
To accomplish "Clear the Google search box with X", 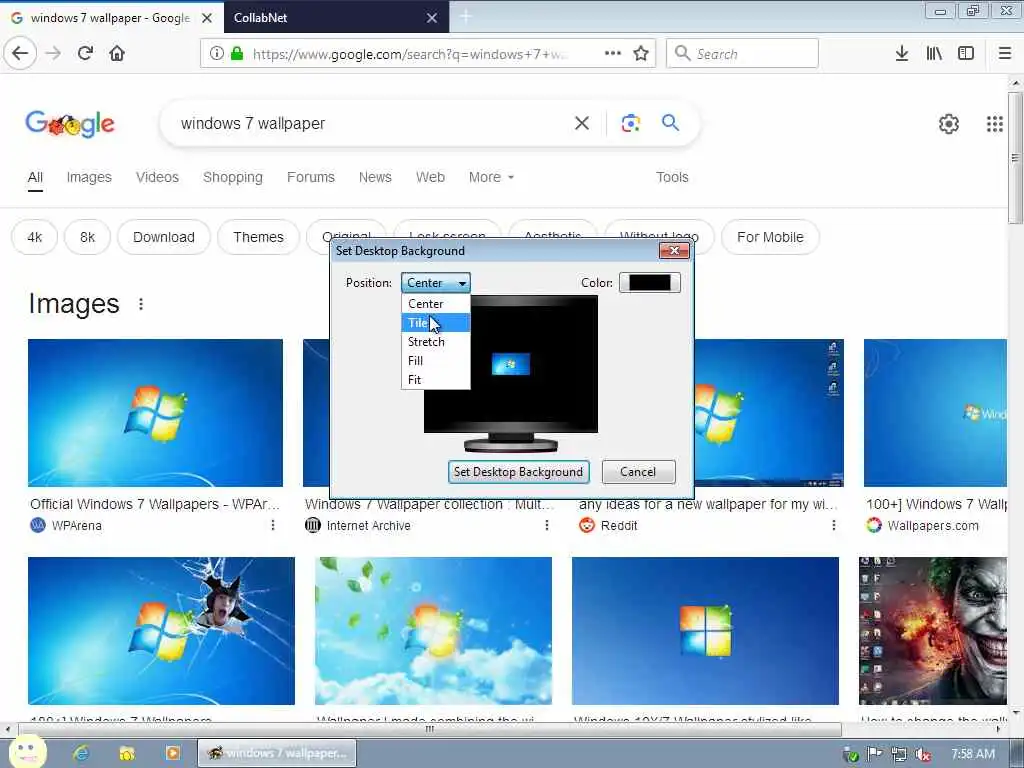I will [x=582, y=123].
